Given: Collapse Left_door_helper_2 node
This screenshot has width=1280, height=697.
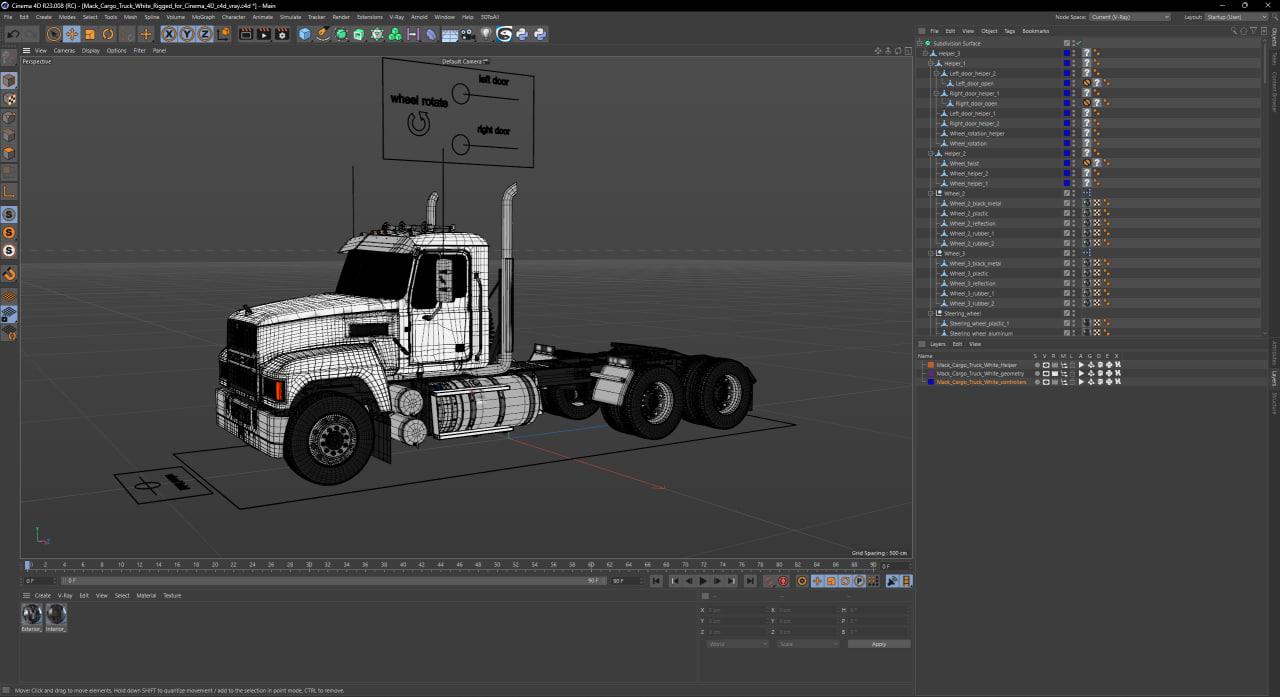Looking at the screenshot, I should (936, 73).
